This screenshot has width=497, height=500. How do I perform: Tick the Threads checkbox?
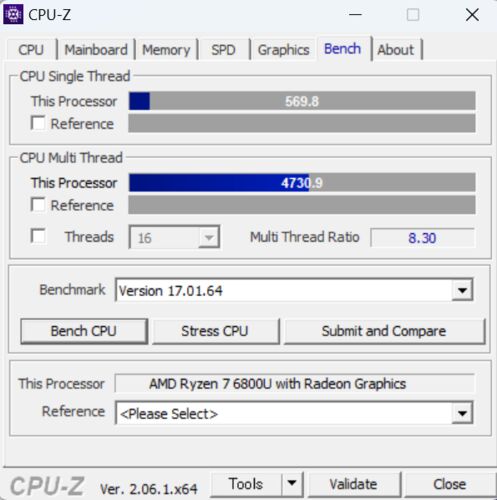38,236
